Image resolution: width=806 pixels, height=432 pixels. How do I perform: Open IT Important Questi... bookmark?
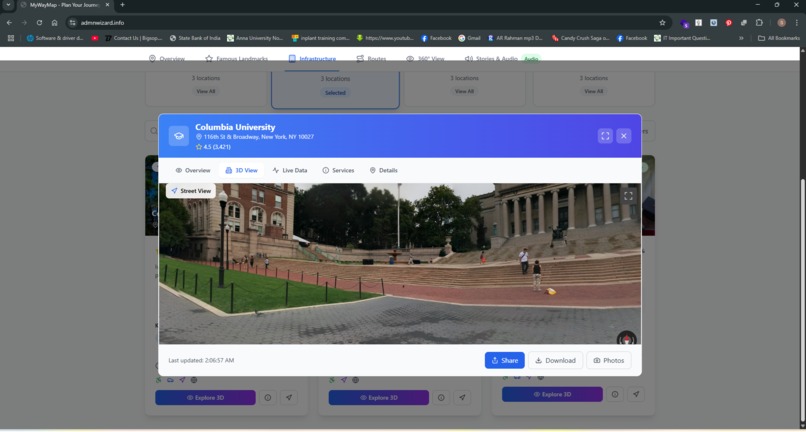pos(682,38)
